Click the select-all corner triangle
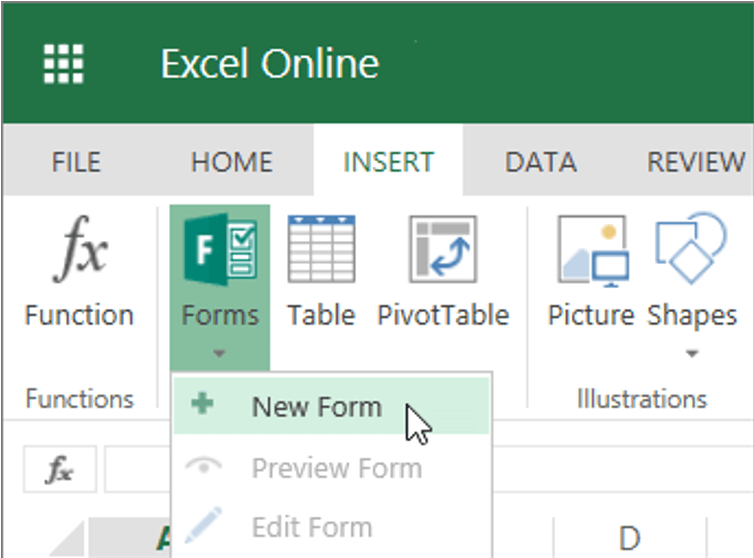The width and height of the screenshot is (754, 558). click(x=66, y=539)
